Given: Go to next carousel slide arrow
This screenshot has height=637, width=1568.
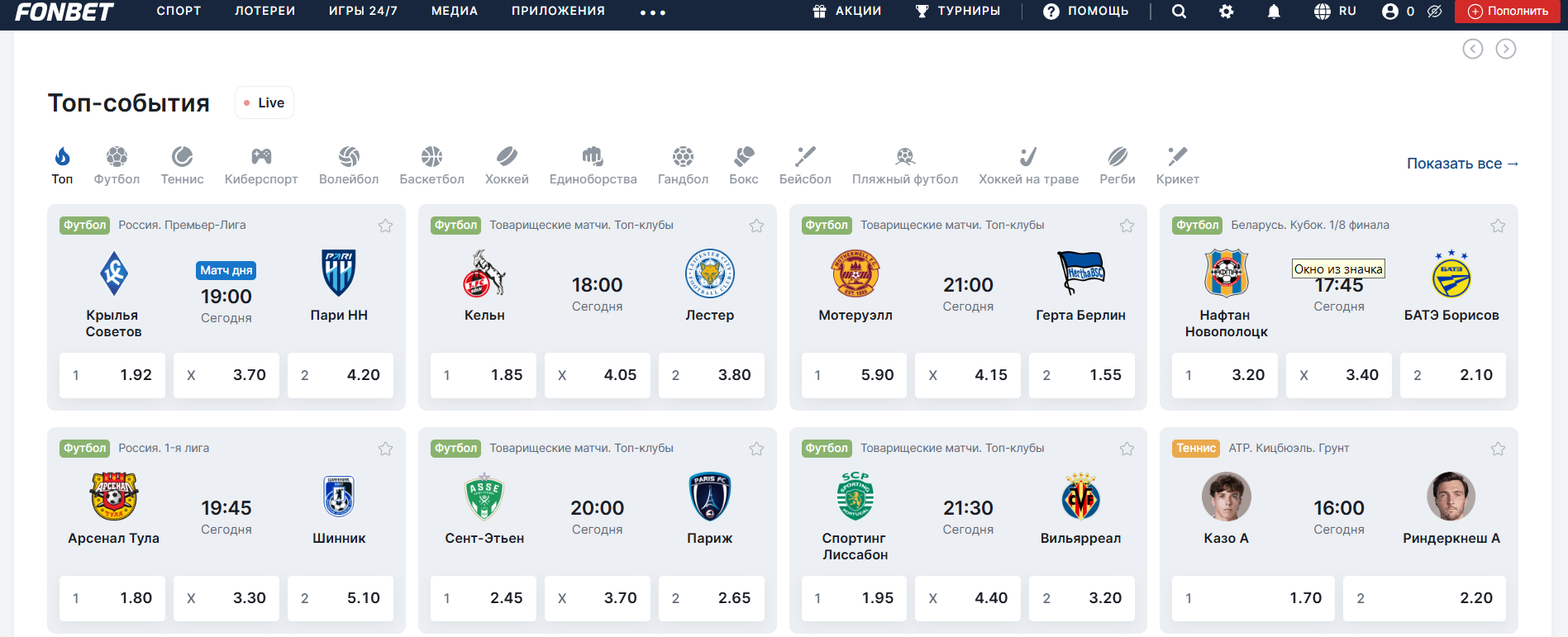Looking at the screenshot, I should click(1506, 49).
